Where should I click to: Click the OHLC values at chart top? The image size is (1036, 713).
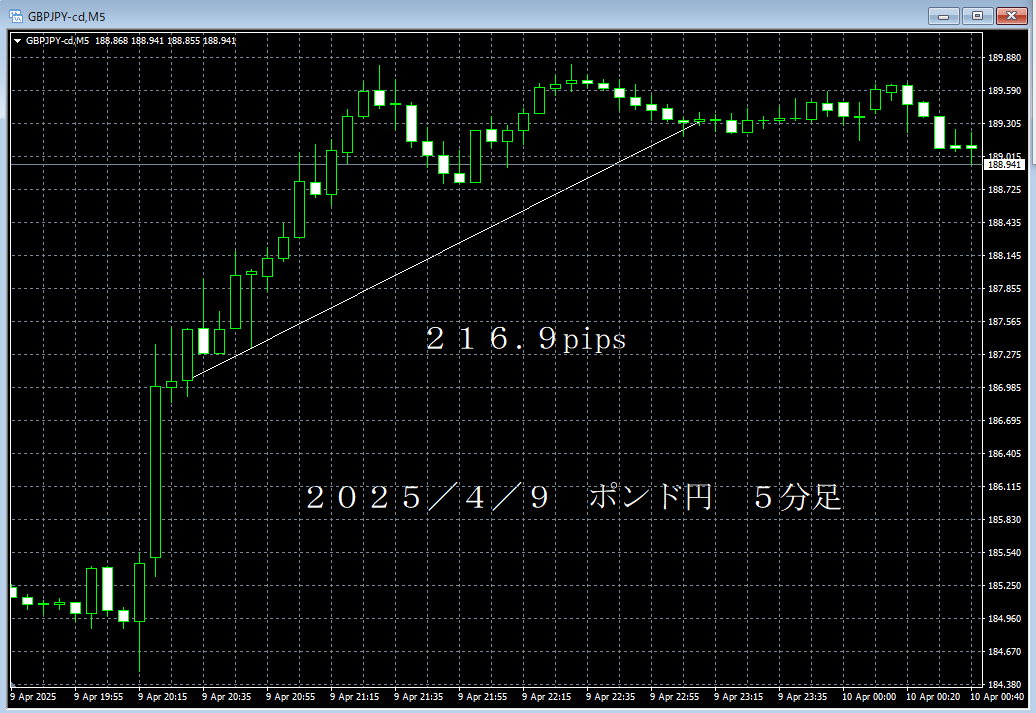click(165, 41)
